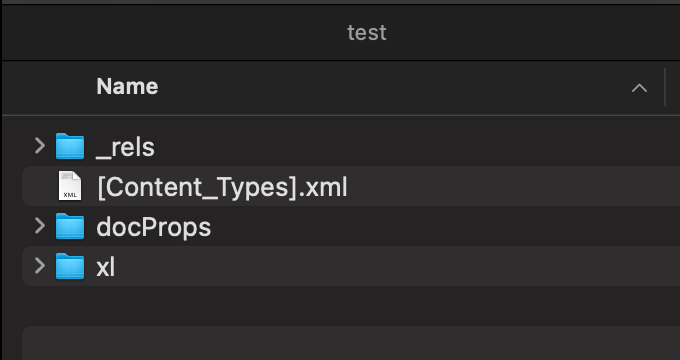The image size is (680, 360).
Task: Expand the _rels folder disclosure arrow
Action: click(x=39, y=146)
